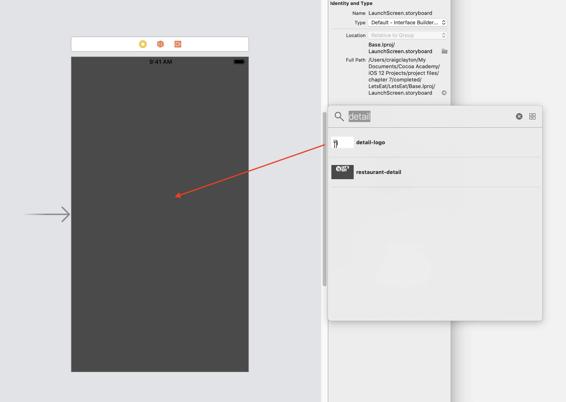
Task: Click the canvas vertical scrollbar
Action: [325, 198]
